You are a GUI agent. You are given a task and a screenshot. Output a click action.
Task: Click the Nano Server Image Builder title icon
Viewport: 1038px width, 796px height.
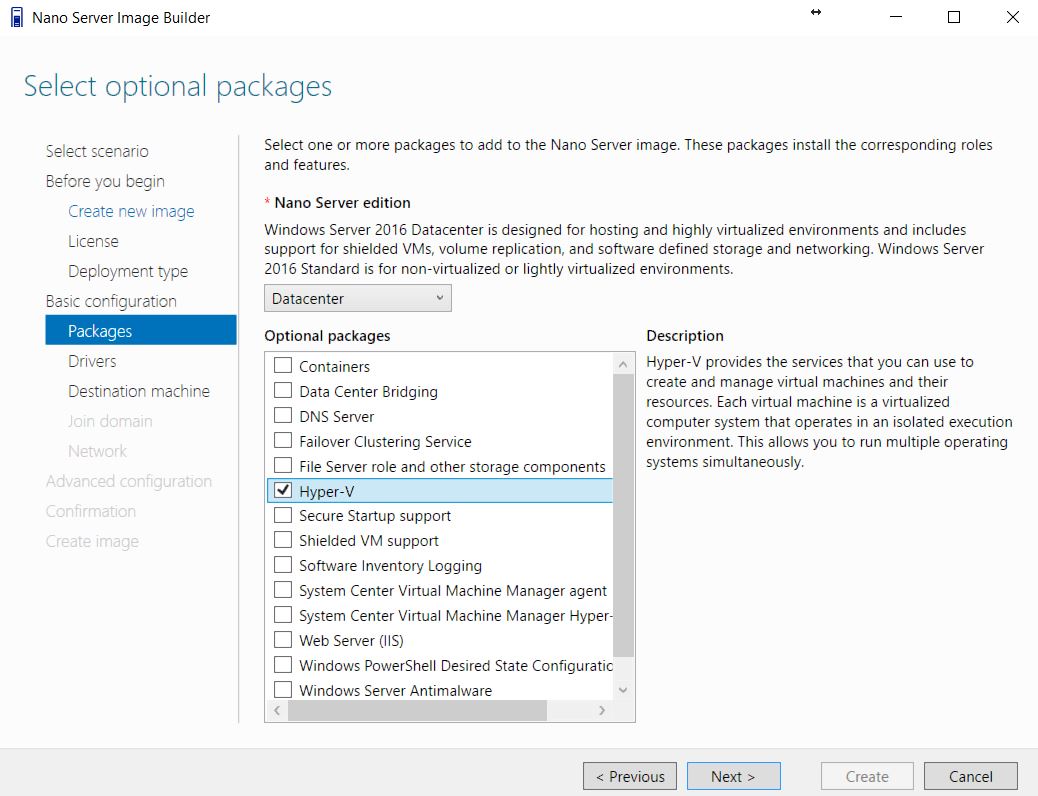(x=17, y=17)
